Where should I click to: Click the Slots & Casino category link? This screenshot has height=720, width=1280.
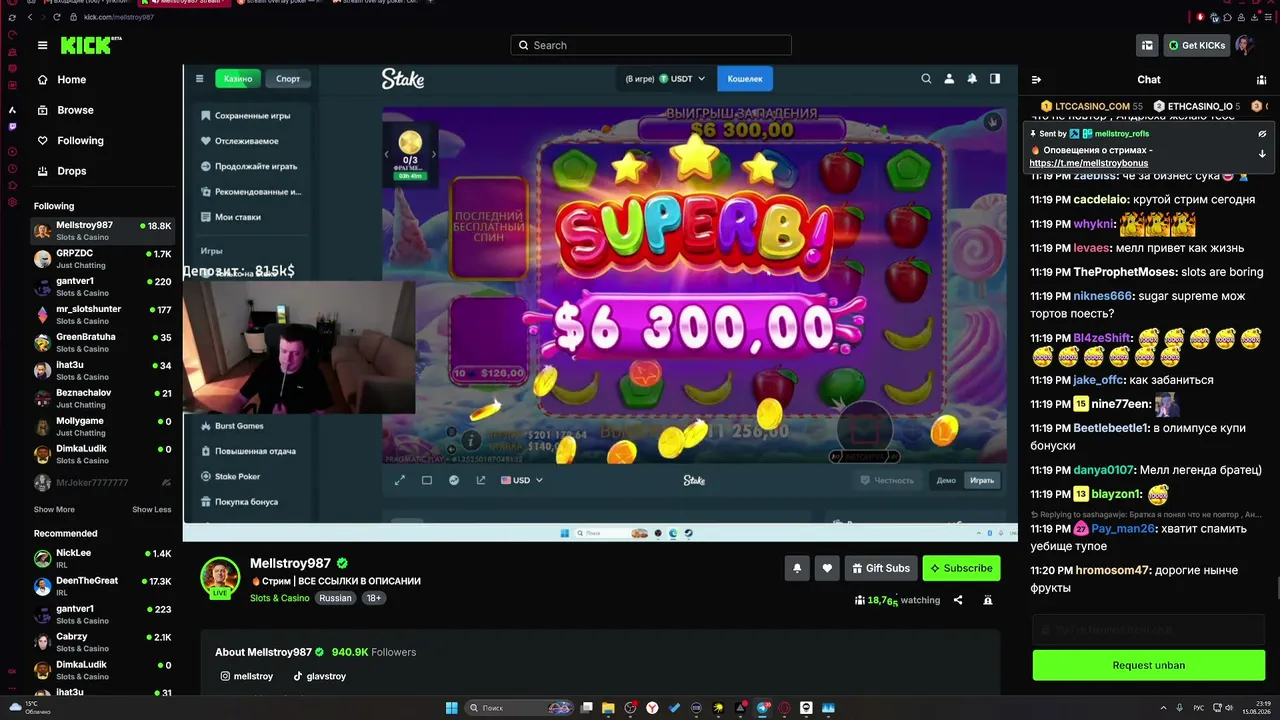coord(280,598)
